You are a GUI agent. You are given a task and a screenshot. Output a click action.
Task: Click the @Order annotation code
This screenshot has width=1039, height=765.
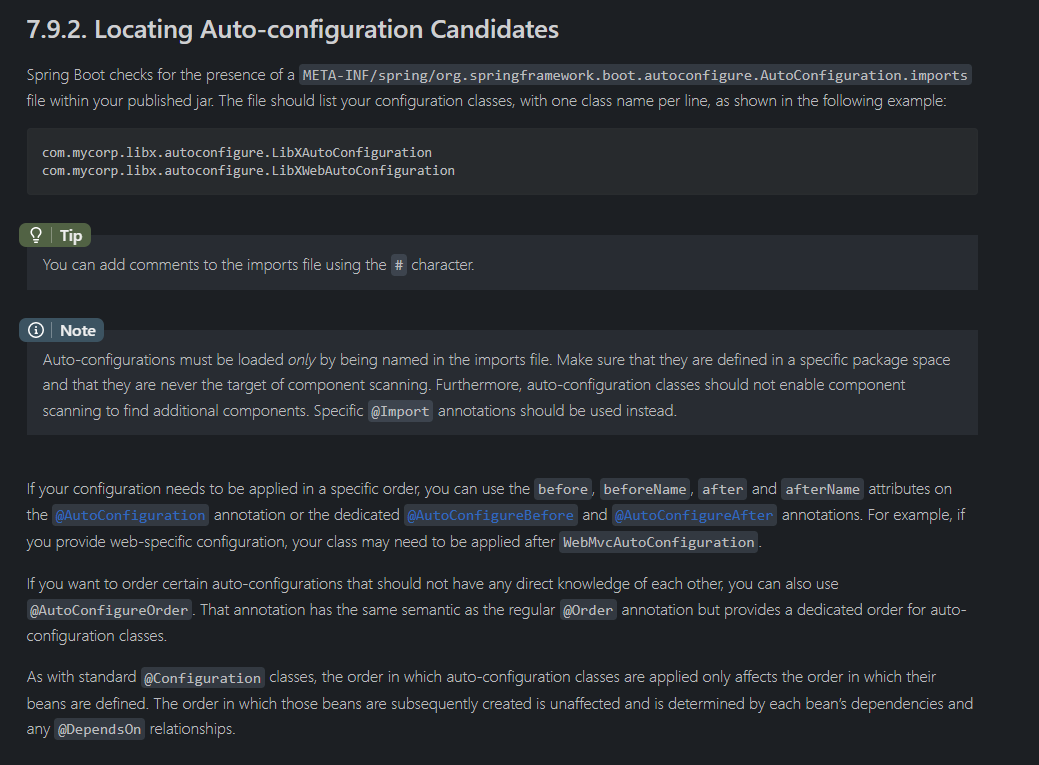click(588, 610)
